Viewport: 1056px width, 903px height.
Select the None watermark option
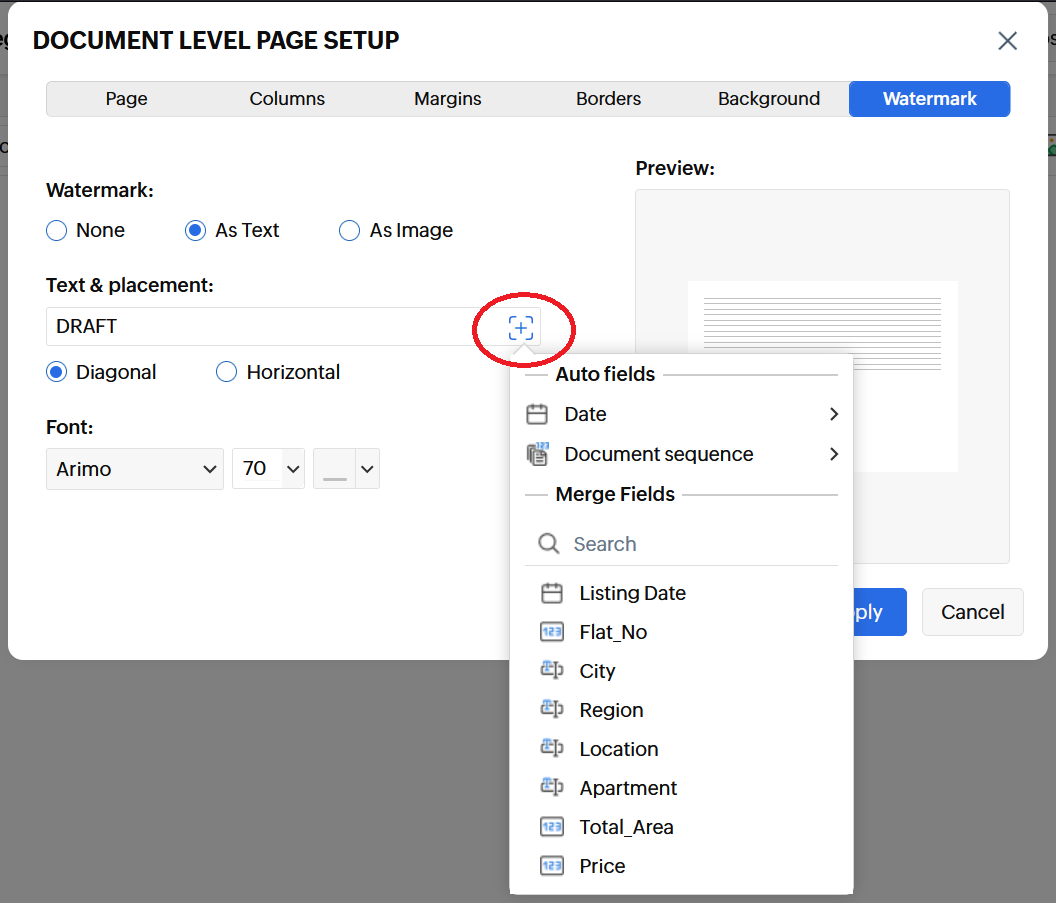tap(58, 231)
